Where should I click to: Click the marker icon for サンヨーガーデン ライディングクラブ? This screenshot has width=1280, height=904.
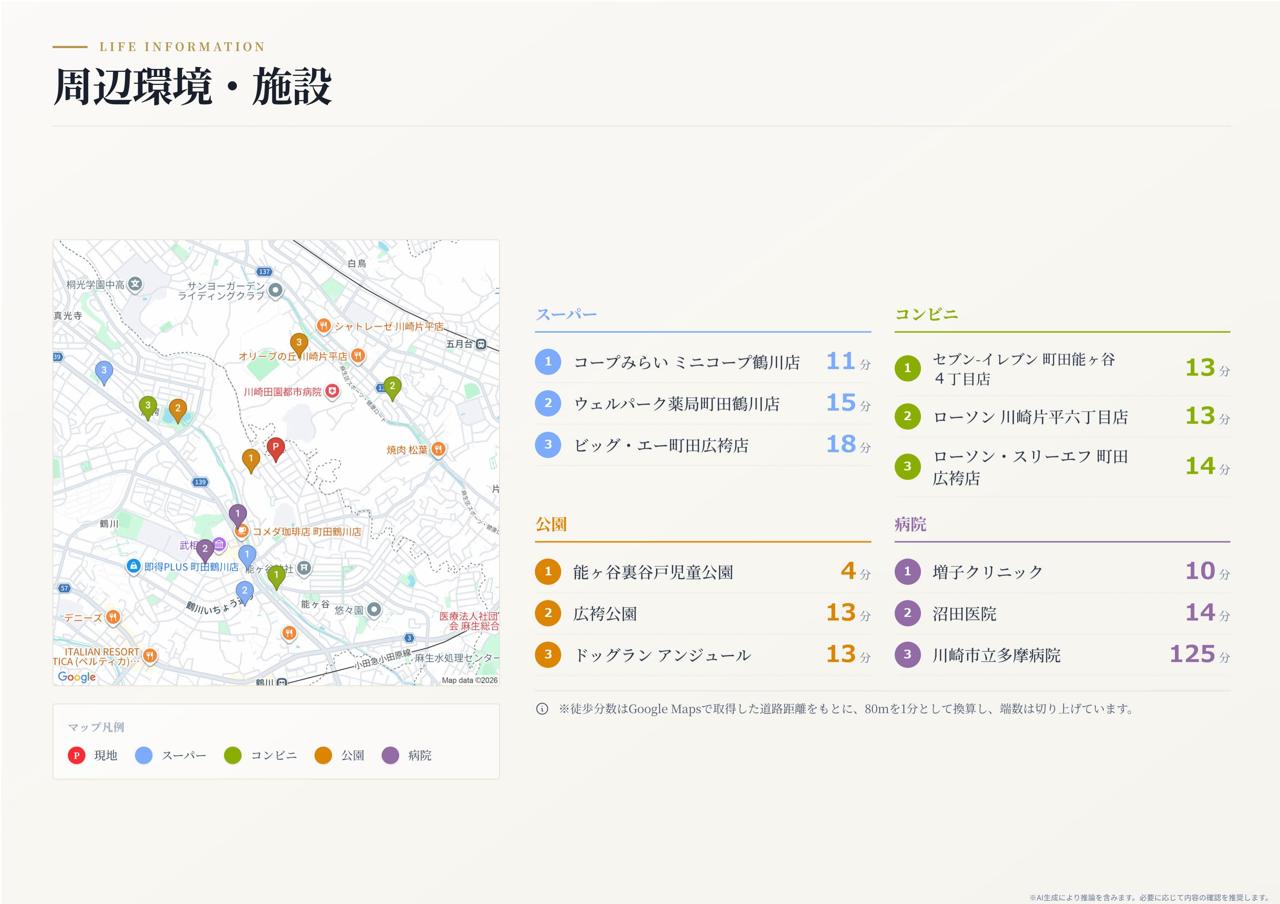click(x=276, y=290)
